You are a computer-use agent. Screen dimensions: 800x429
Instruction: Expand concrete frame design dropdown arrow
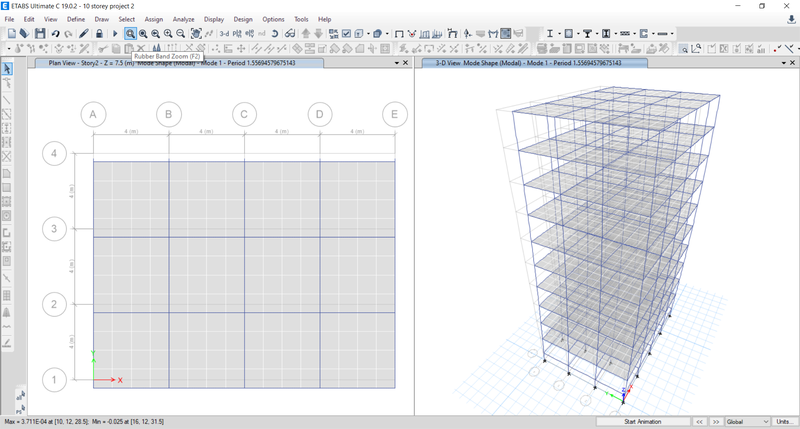click(x=578, y=34)
